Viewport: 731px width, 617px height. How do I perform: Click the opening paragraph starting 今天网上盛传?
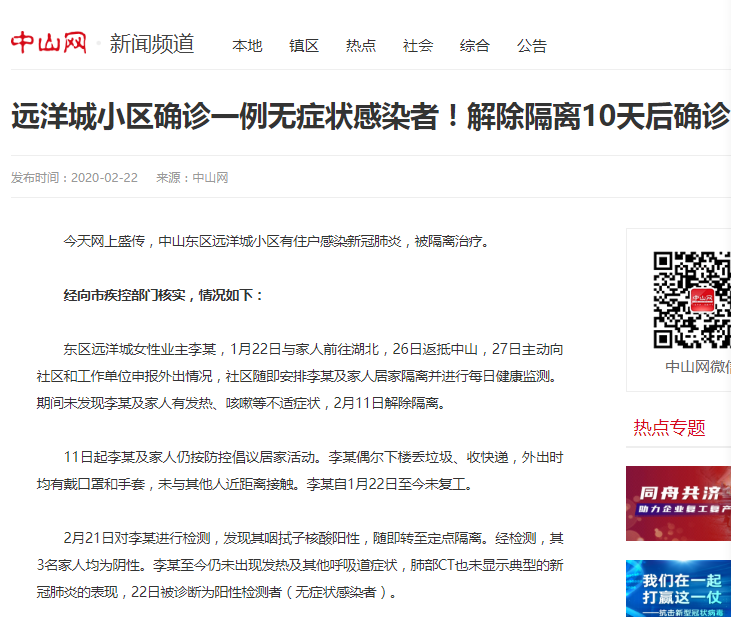[277, 241]
